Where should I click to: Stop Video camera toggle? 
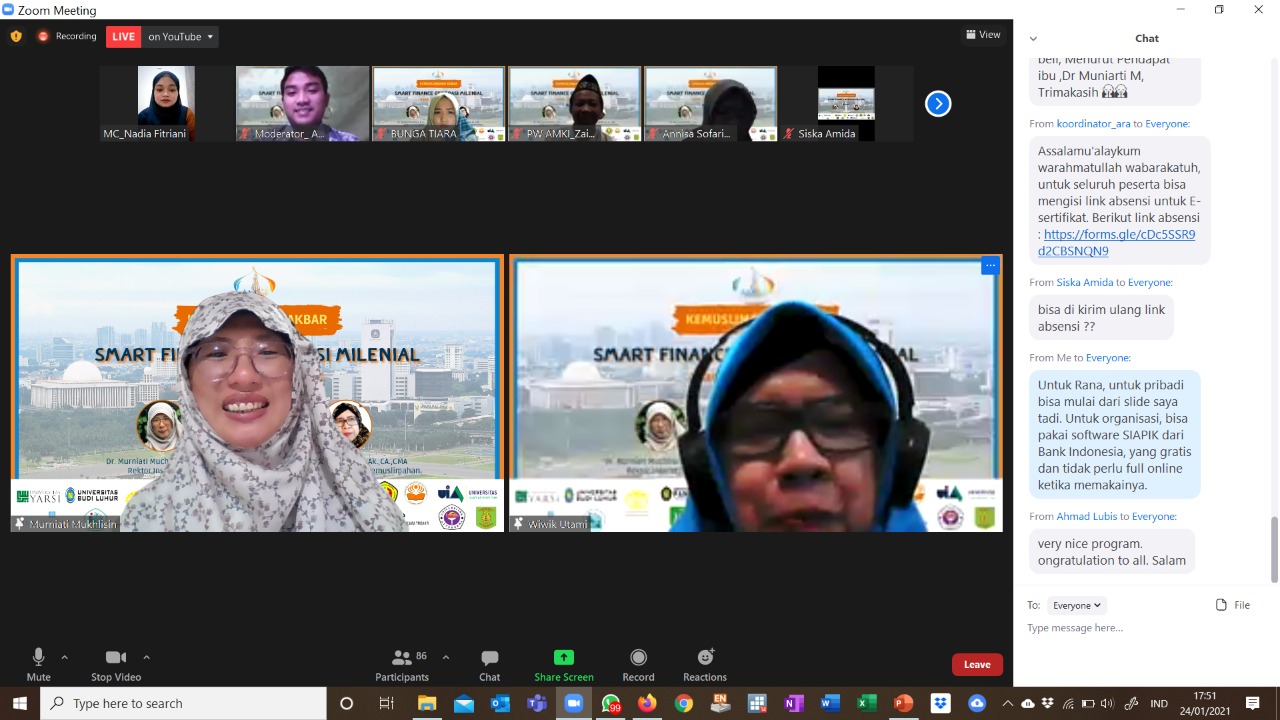[116, 658]
